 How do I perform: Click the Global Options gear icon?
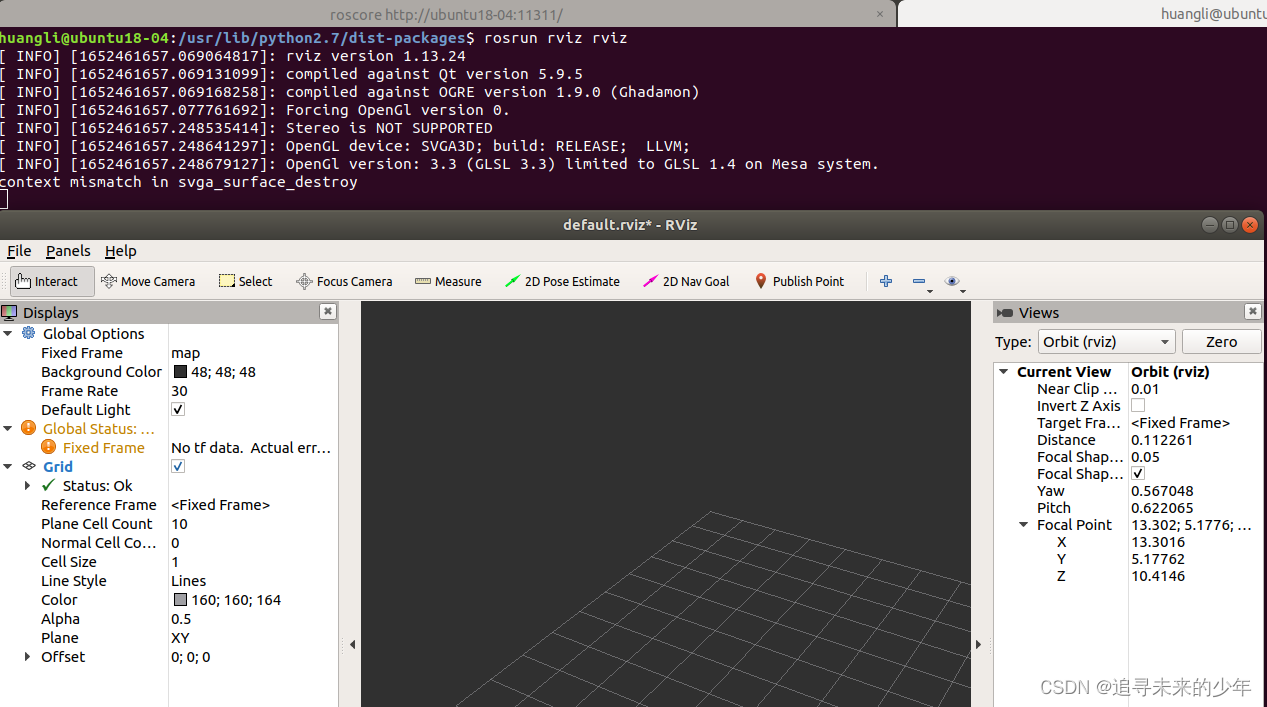28,333
